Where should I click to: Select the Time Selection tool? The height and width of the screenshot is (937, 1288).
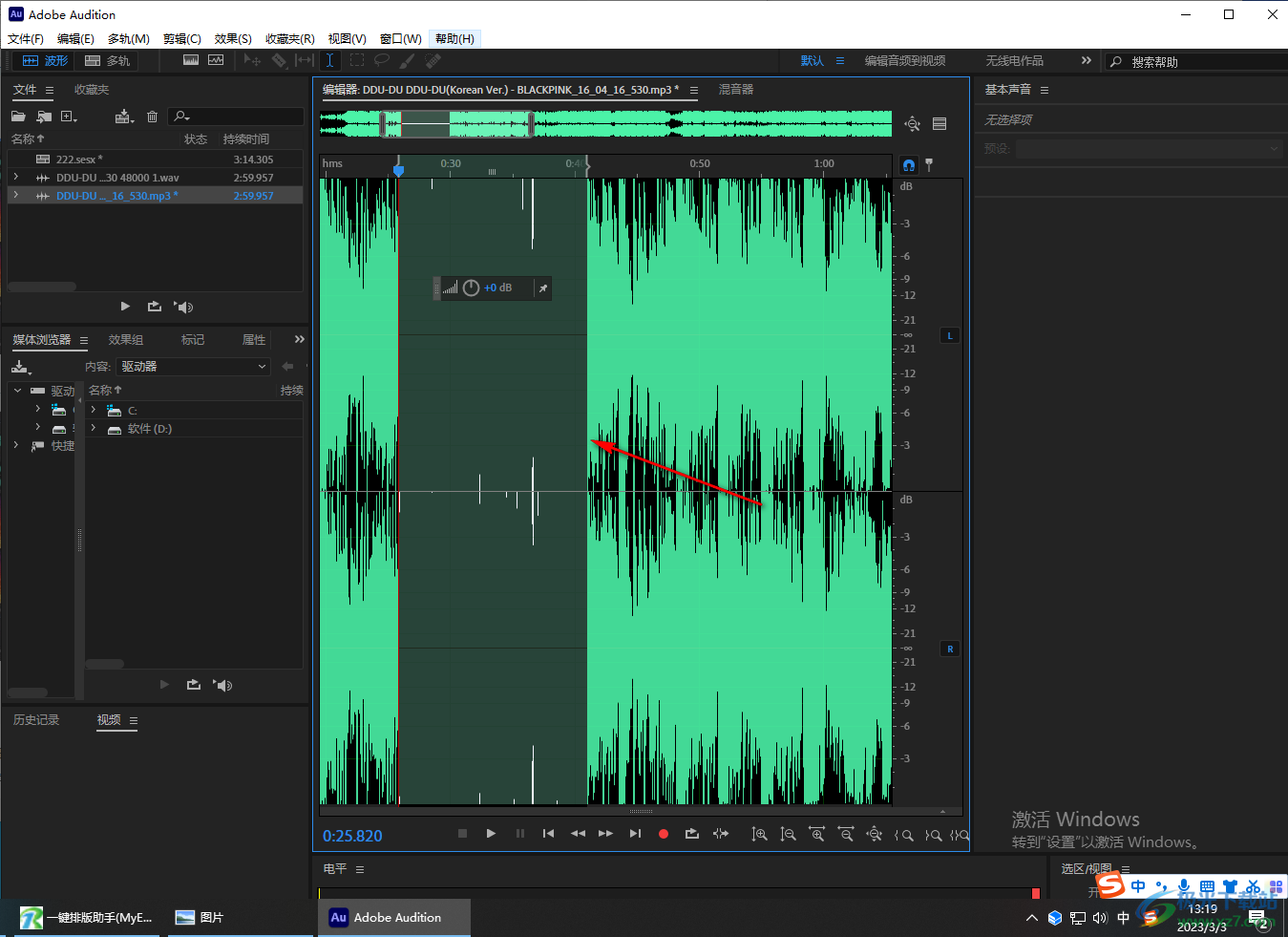329,60
